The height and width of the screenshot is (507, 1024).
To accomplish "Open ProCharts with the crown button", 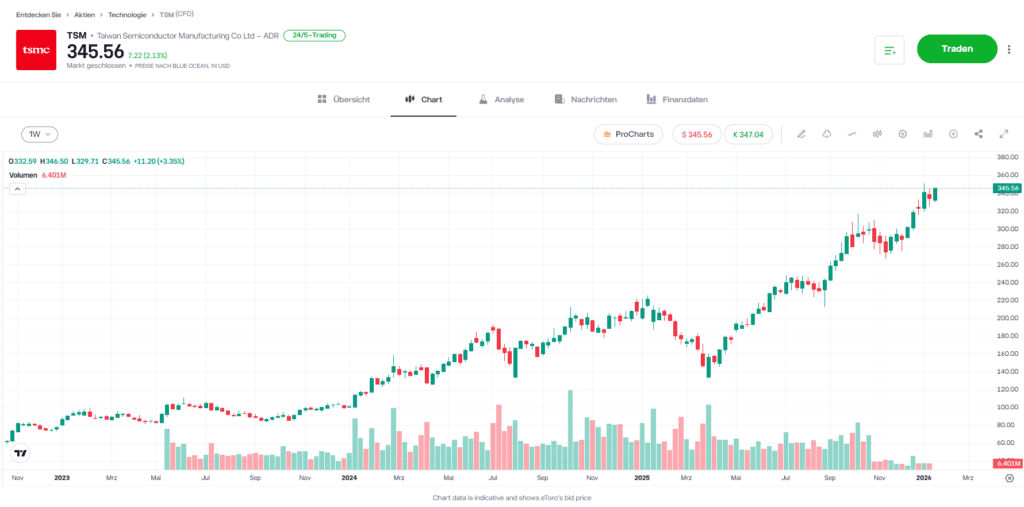I will (x=627, y=134).
